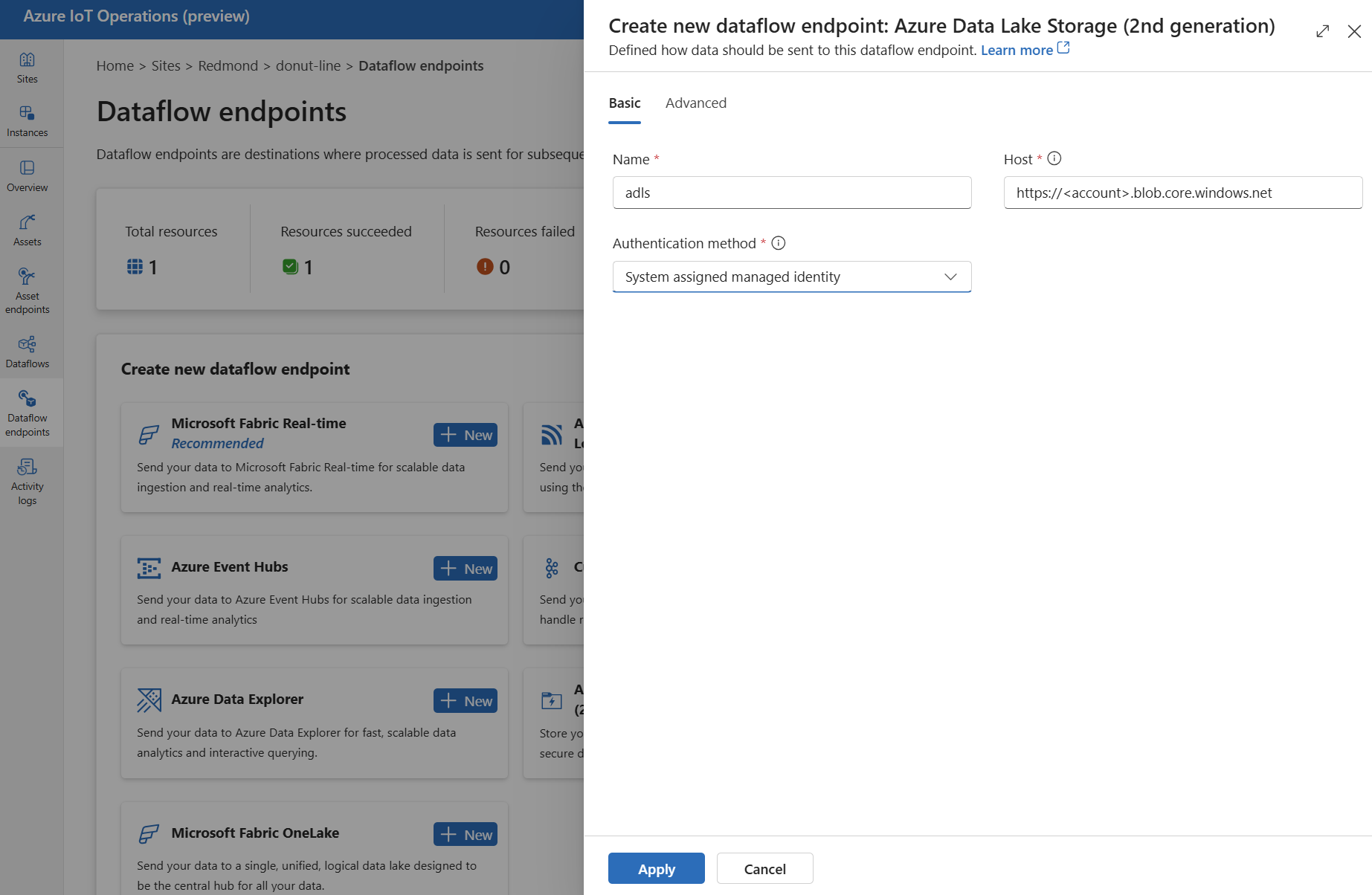Click the partially hidden custom broker card icon

[552, 568]
